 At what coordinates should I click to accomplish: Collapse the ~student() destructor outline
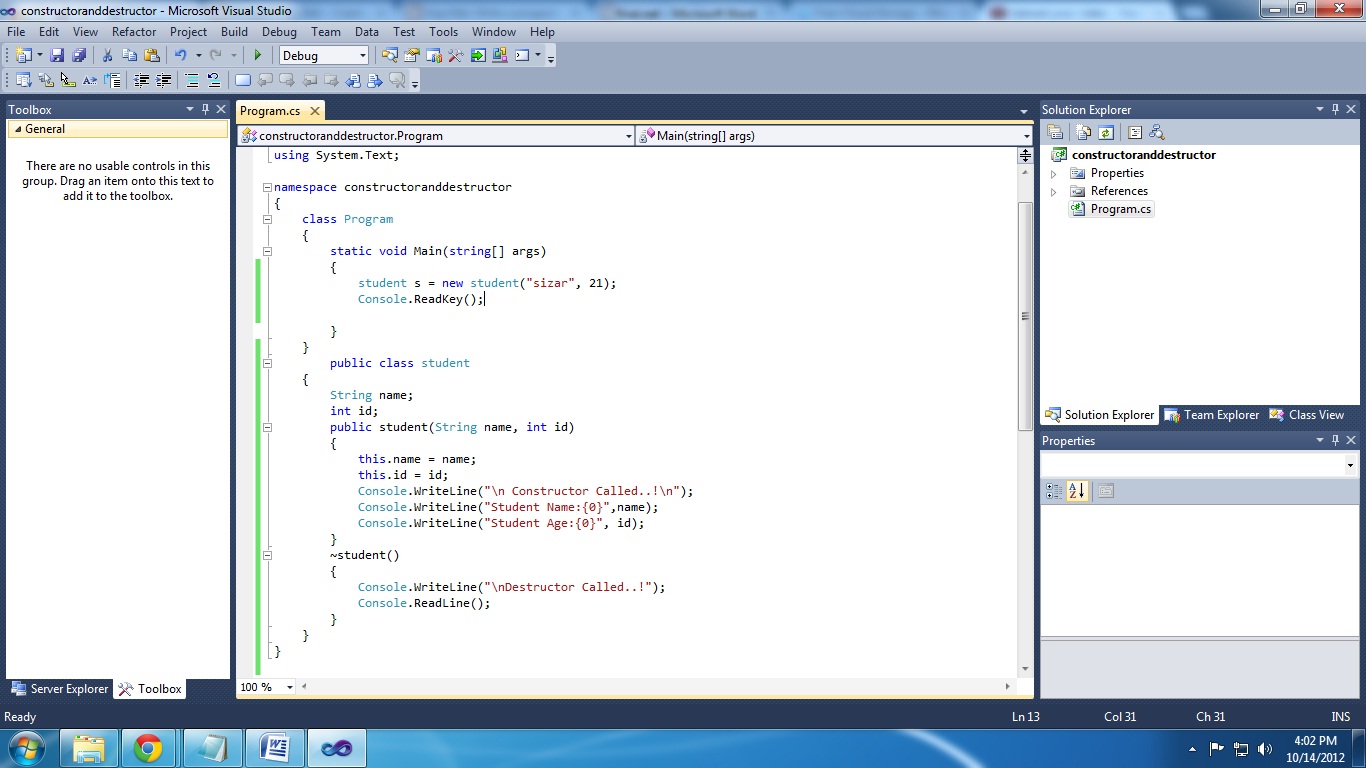tap(267, 555)
